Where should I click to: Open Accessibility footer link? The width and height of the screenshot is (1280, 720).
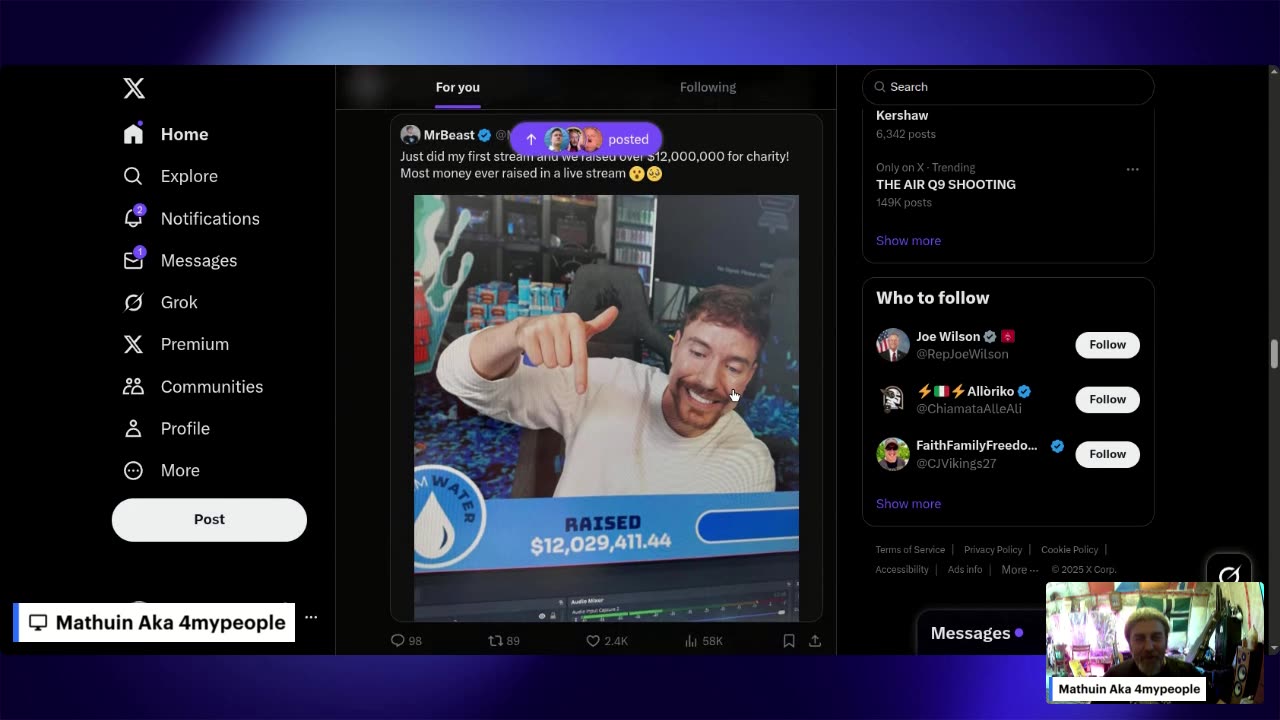point(902,569)
